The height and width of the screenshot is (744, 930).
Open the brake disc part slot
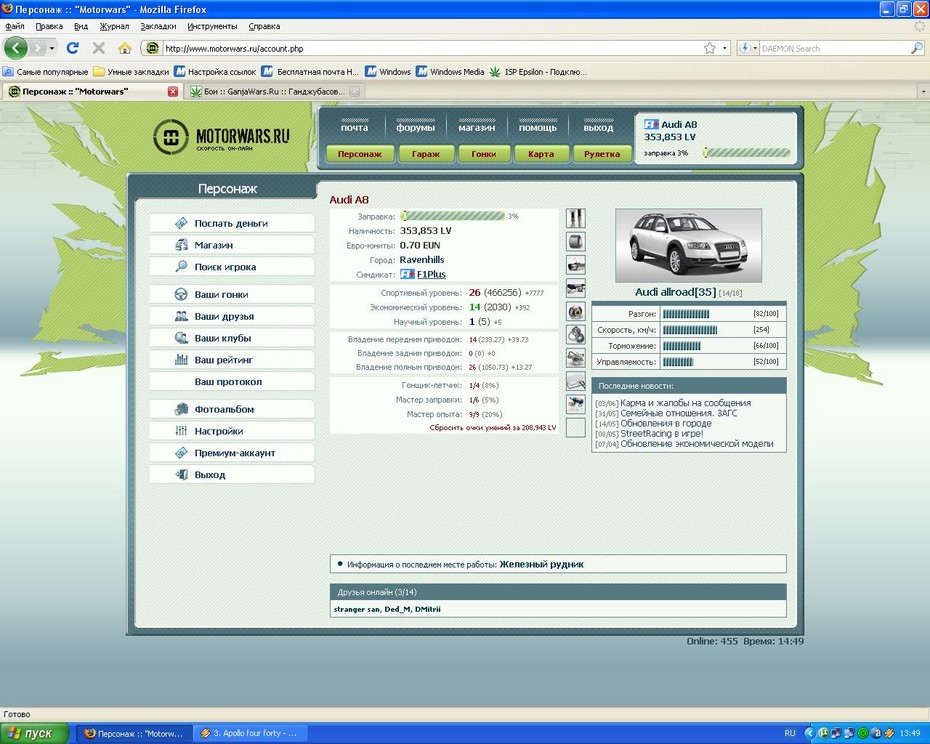(575, 311)
